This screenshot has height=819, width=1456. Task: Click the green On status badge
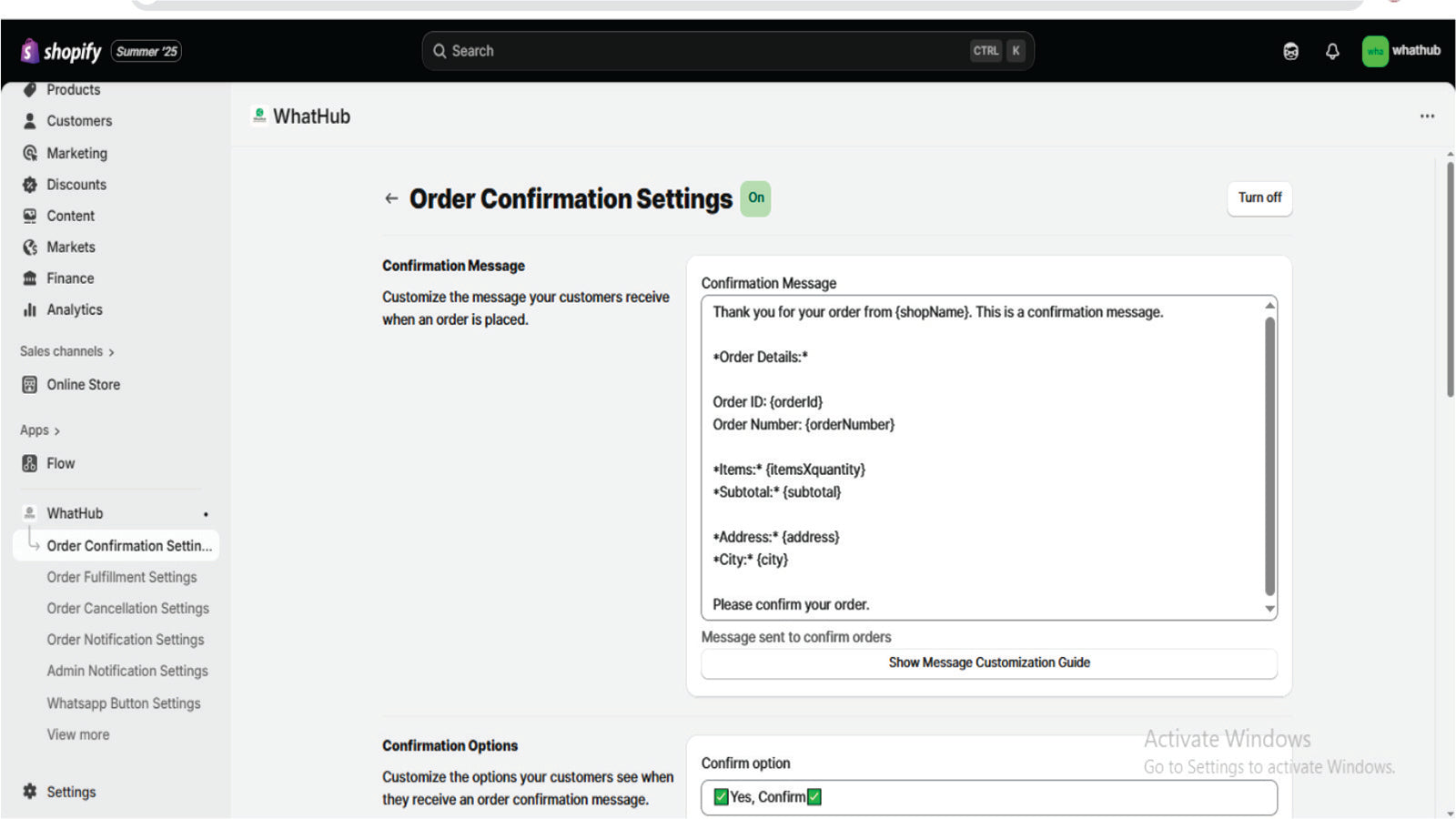[755, 198]
